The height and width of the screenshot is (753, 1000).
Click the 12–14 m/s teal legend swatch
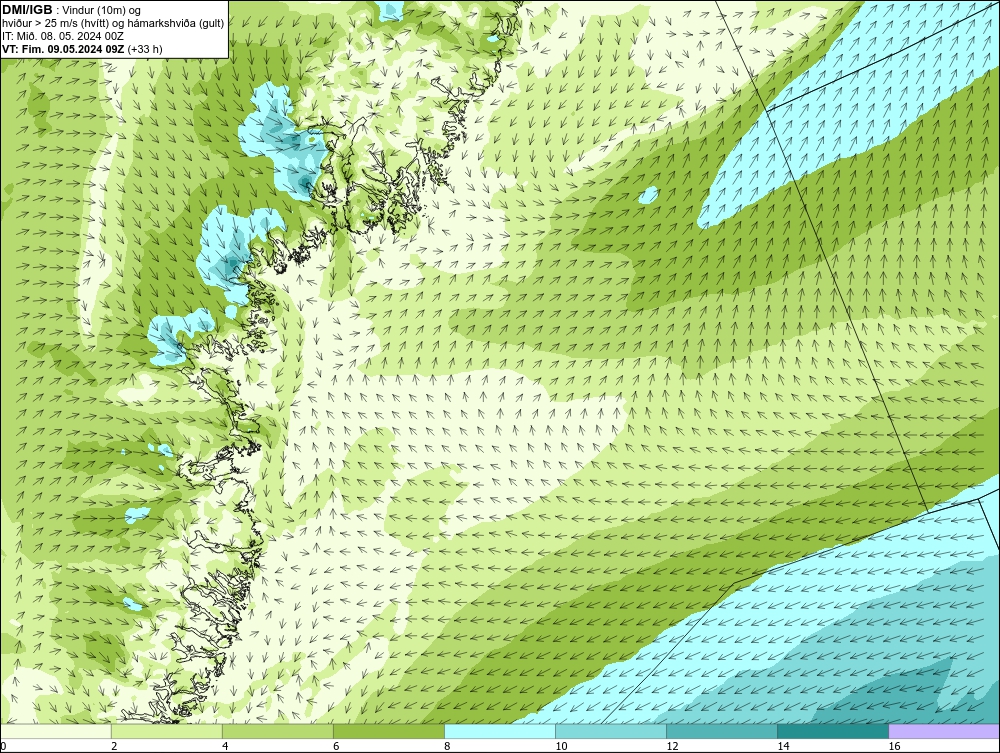(x=722, y=731)
